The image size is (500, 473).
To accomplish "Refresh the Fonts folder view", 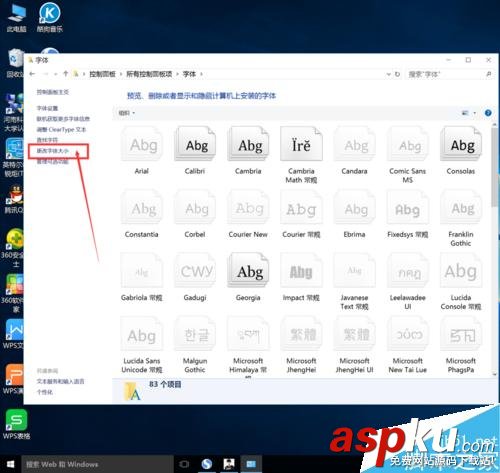I will 397,74.
